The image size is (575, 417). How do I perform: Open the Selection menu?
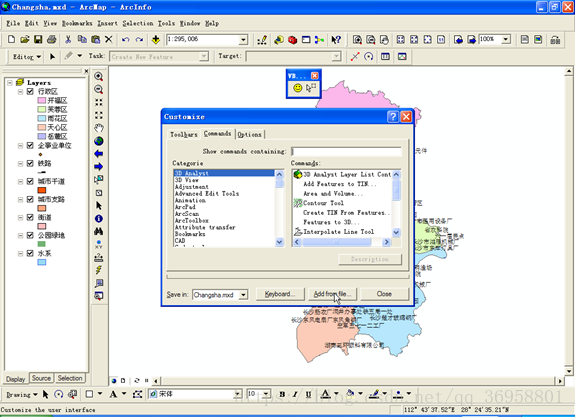138,23
